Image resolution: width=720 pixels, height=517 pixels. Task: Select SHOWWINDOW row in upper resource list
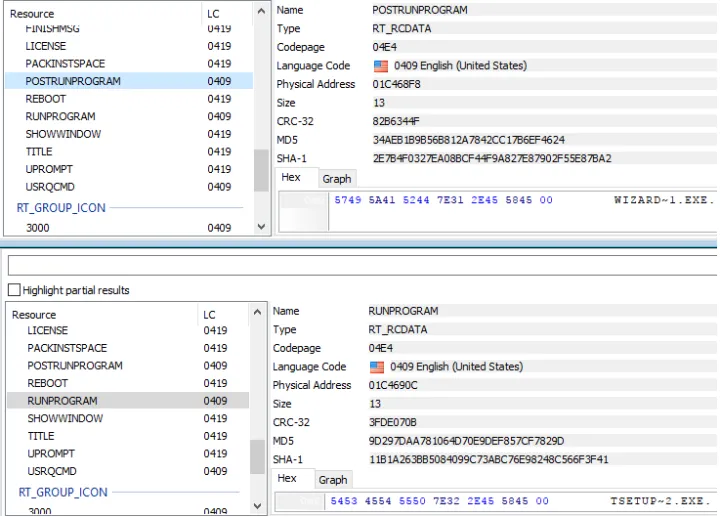pos(129,134)
